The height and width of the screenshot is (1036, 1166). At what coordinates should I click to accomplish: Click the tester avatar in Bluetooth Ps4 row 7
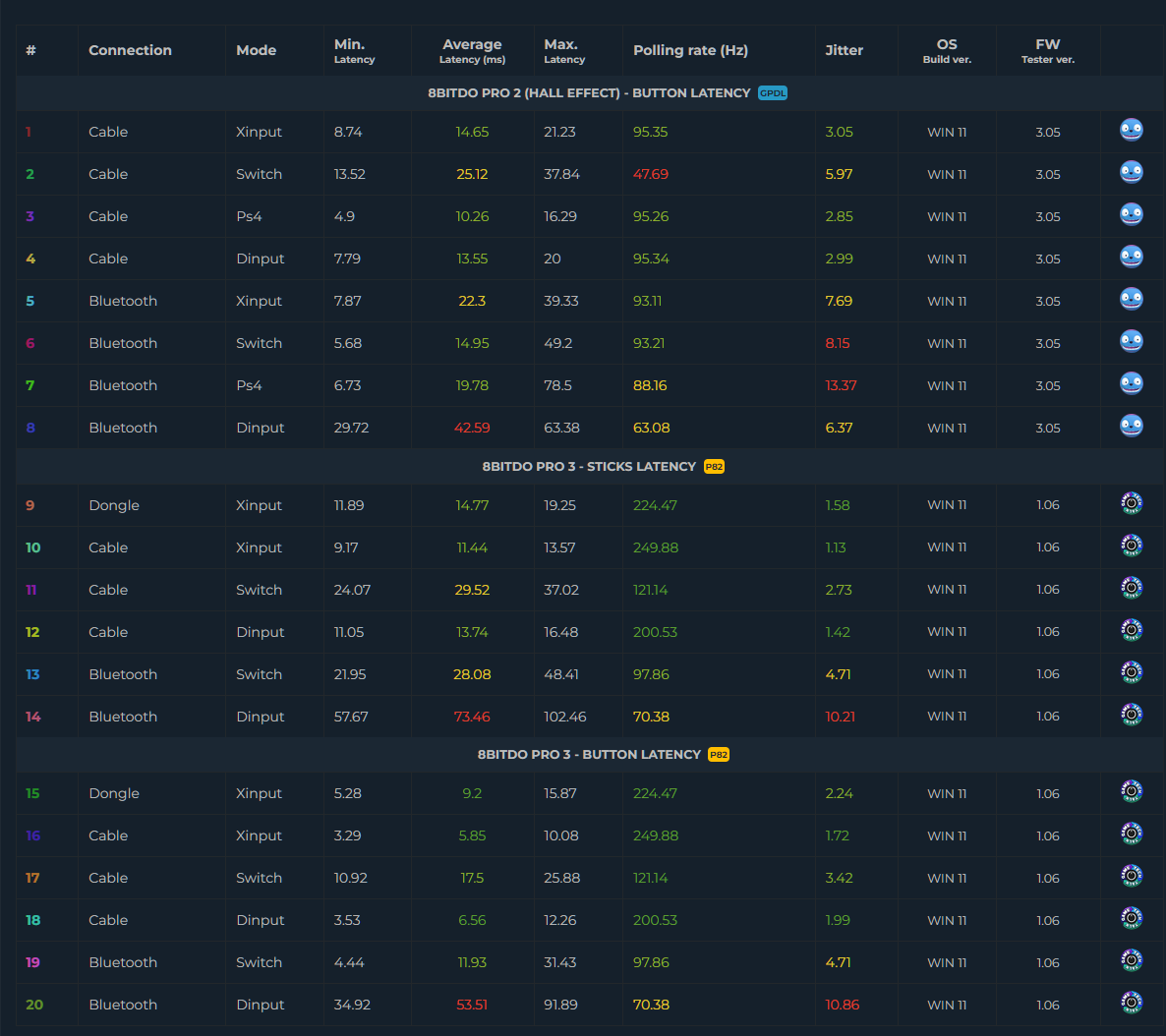(1131, 384)
